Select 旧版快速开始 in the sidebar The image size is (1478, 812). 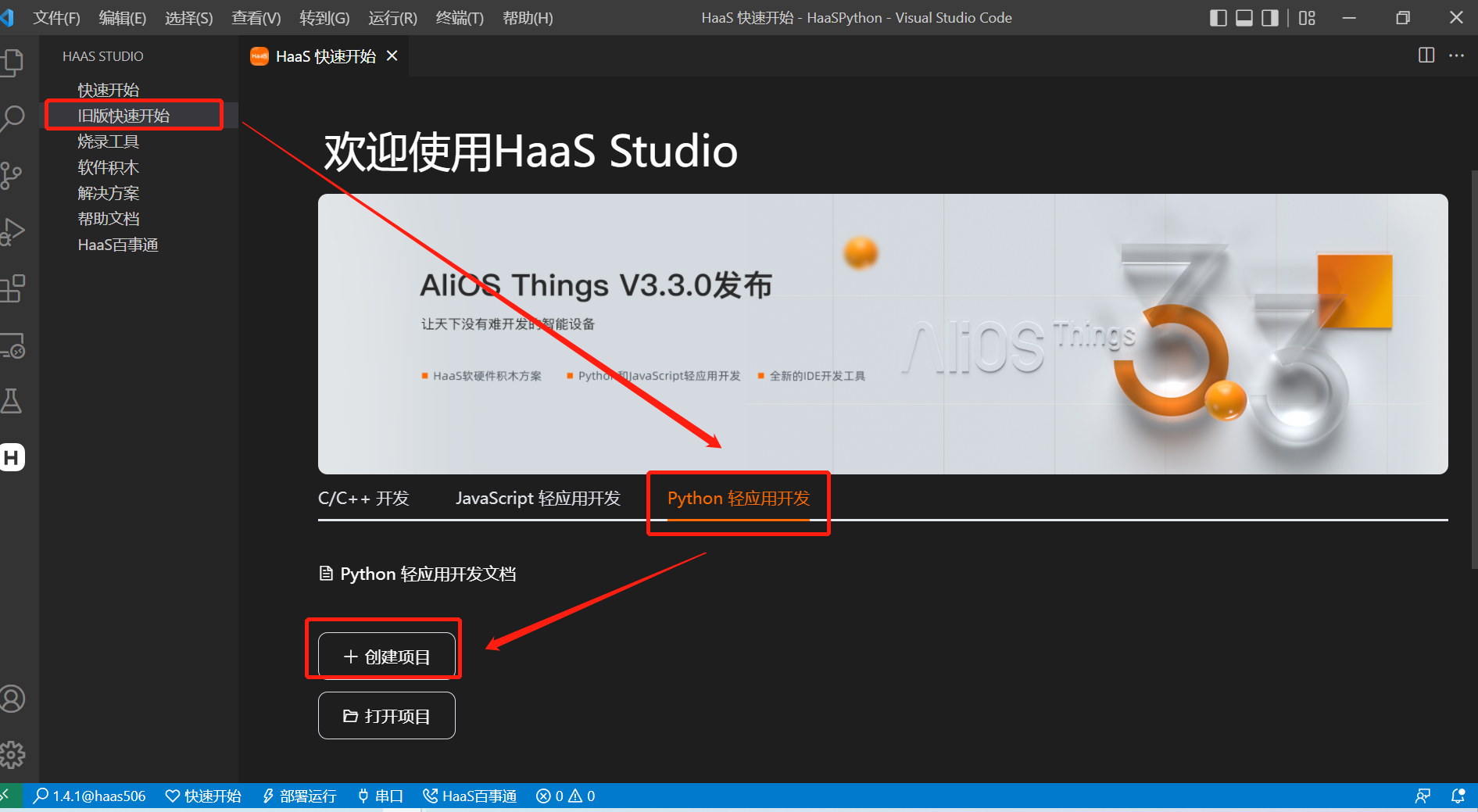click(x=139, y=116)
